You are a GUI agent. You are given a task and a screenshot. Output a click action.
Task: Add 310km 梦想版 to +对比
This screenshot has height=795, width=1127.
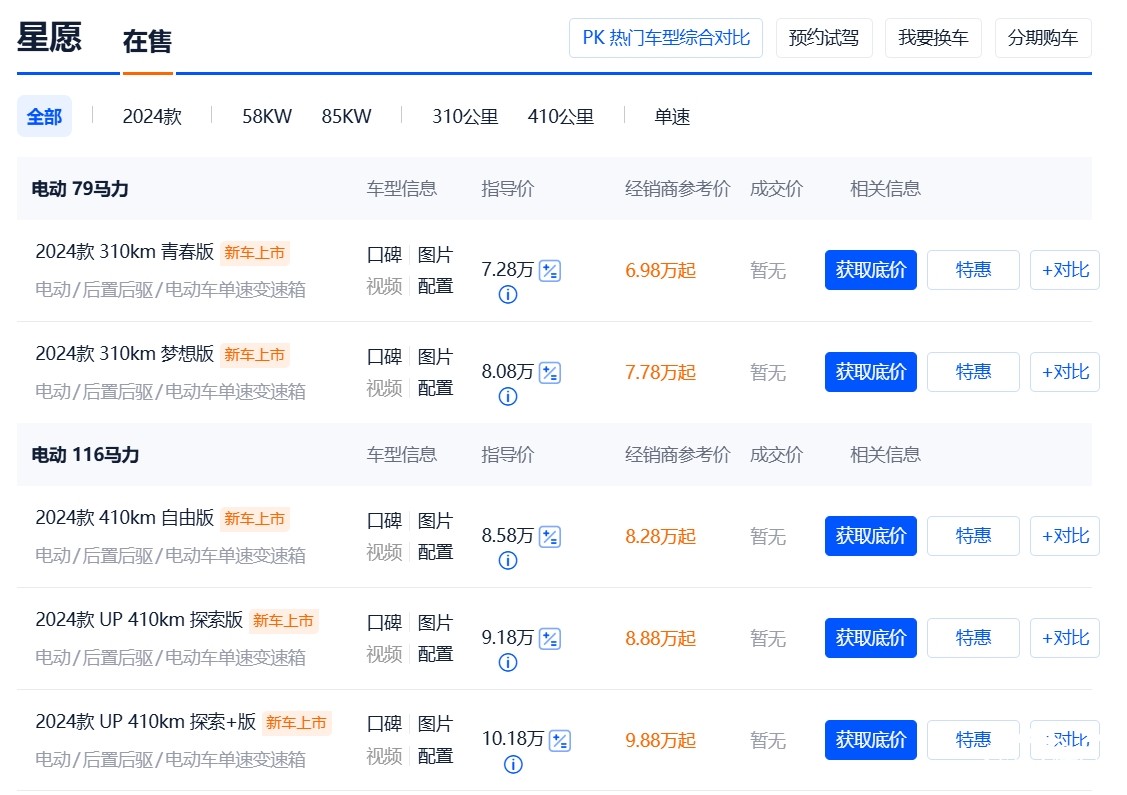[1065, 372]
